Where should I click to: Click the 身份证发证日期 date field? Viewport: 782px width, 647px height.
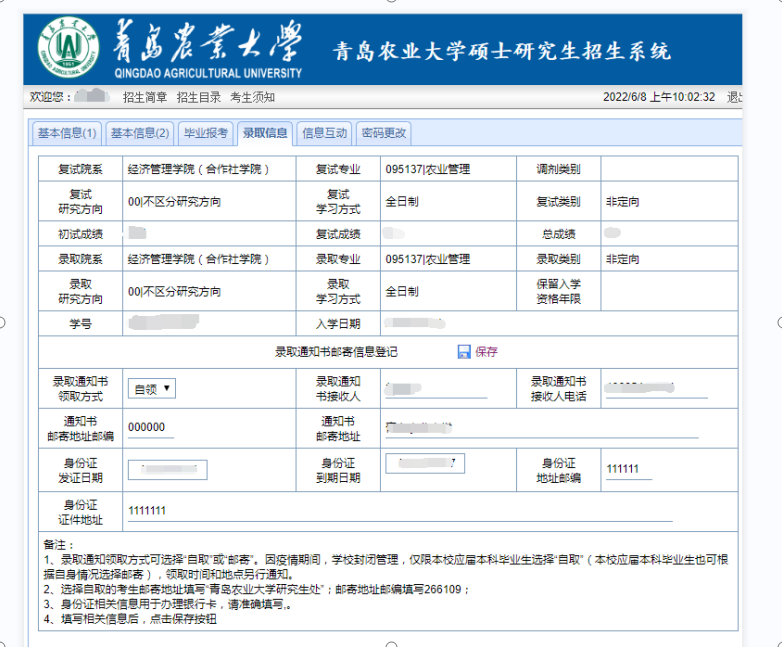click(x=167, y=470)
